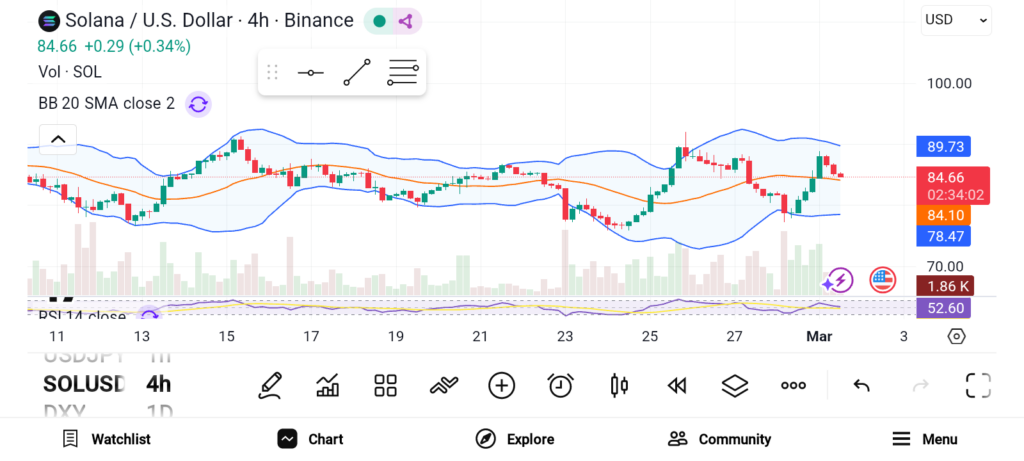Start bar replay with rewind icon
The height and width of the screenshot is (461, 1024).
(677, 385)
